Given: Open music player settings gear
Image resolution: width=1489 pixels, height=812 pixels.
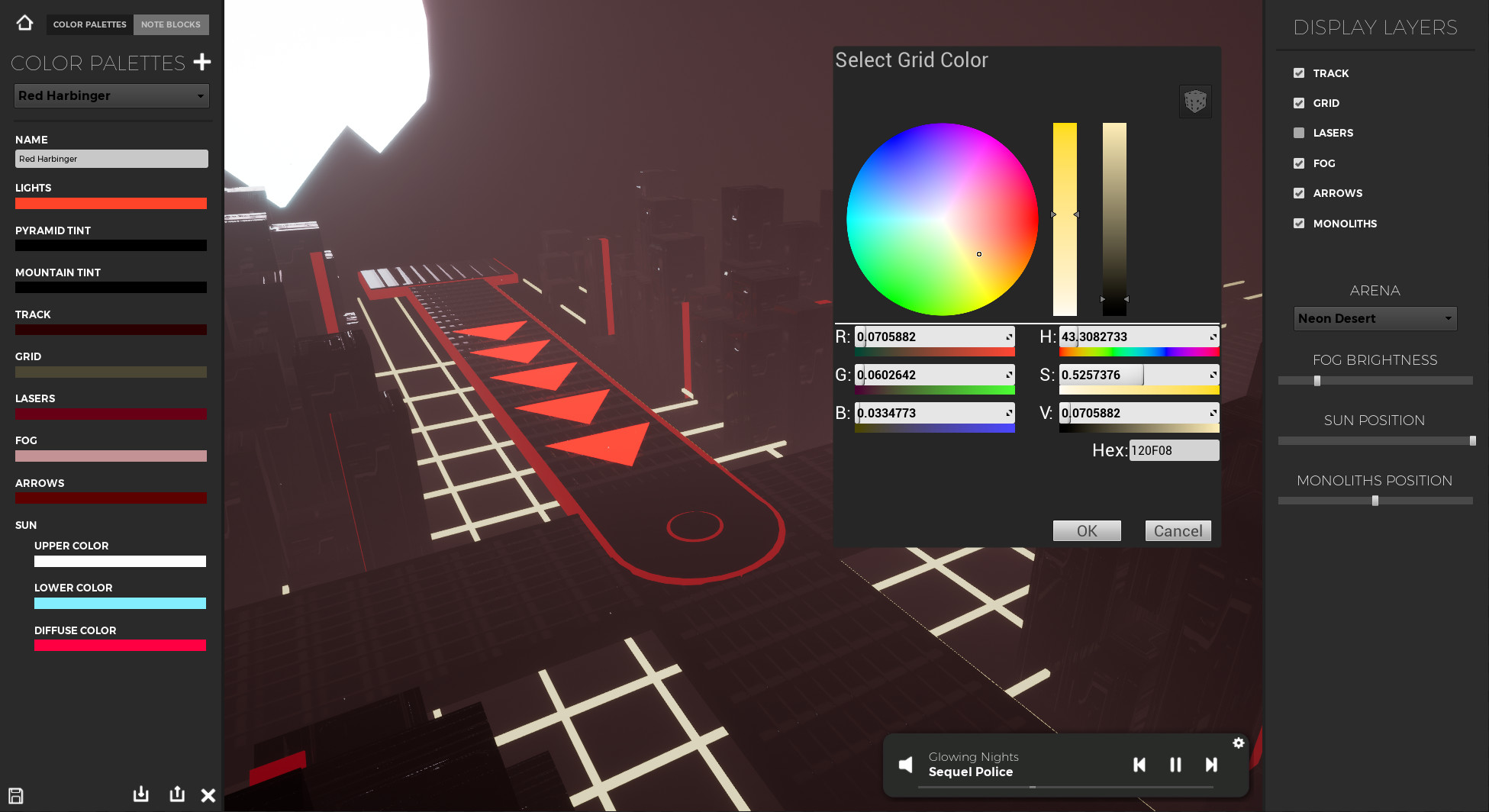Looking at the screenshot, I should (1238, 743).
